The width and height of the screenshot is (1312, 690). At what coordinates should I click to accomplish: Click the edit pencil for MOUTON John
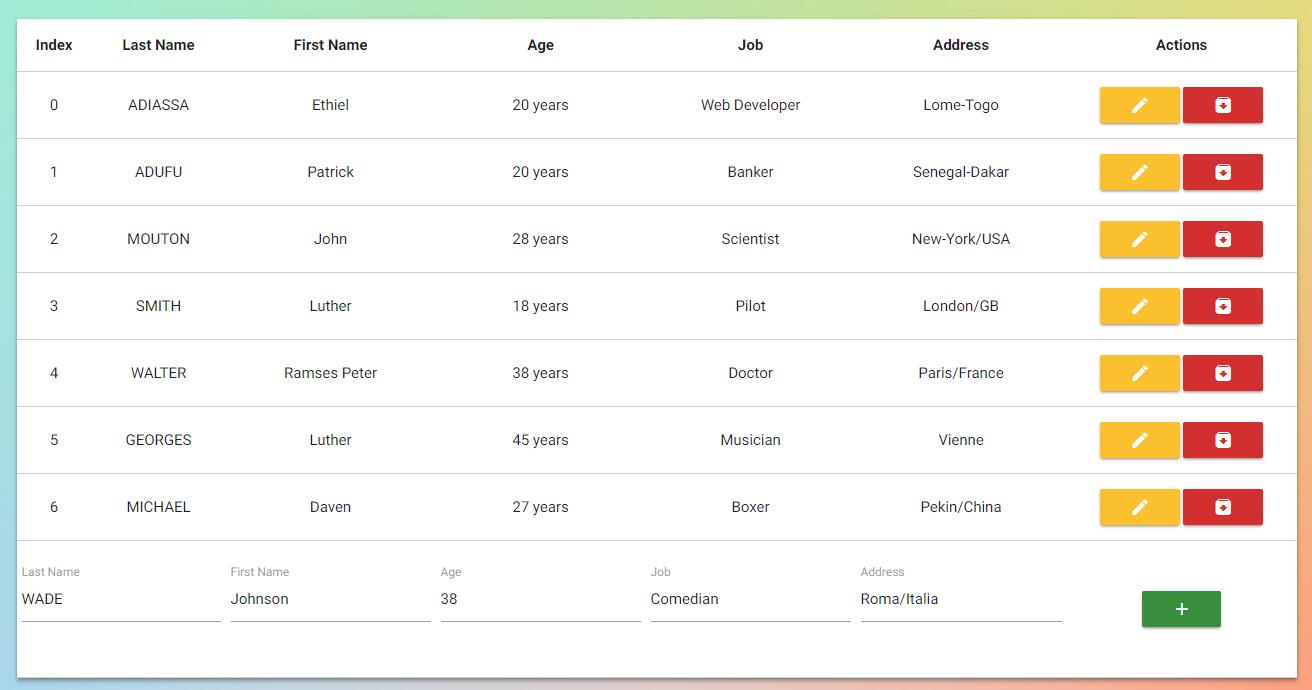tap(1139, 239)
